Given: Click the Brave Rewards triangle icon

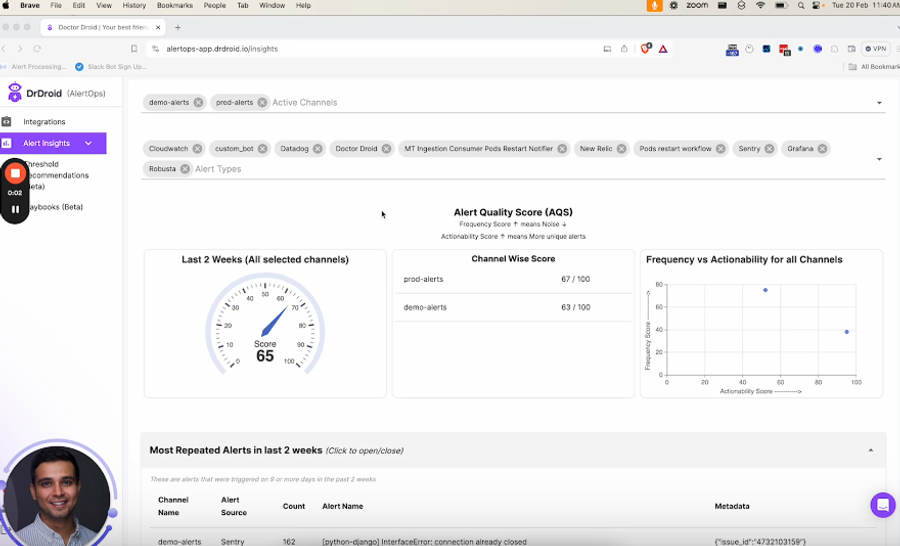Looking at the screenshot, I should (x=663, y=49).
